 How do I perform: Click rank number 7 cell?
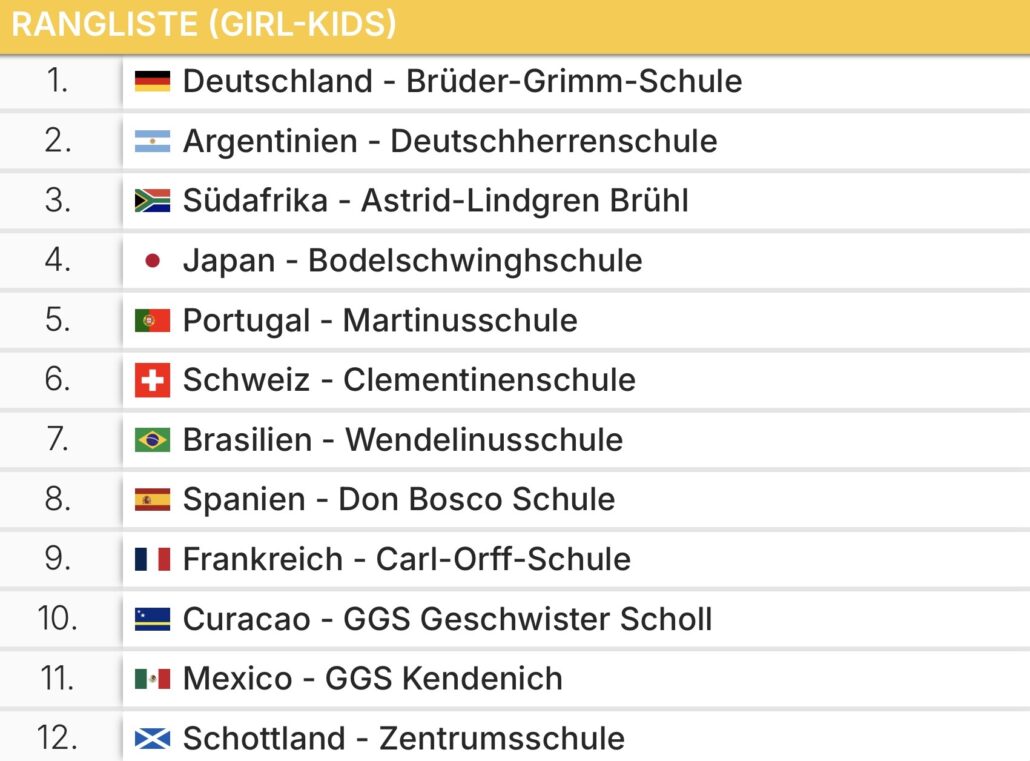[60, 440]
